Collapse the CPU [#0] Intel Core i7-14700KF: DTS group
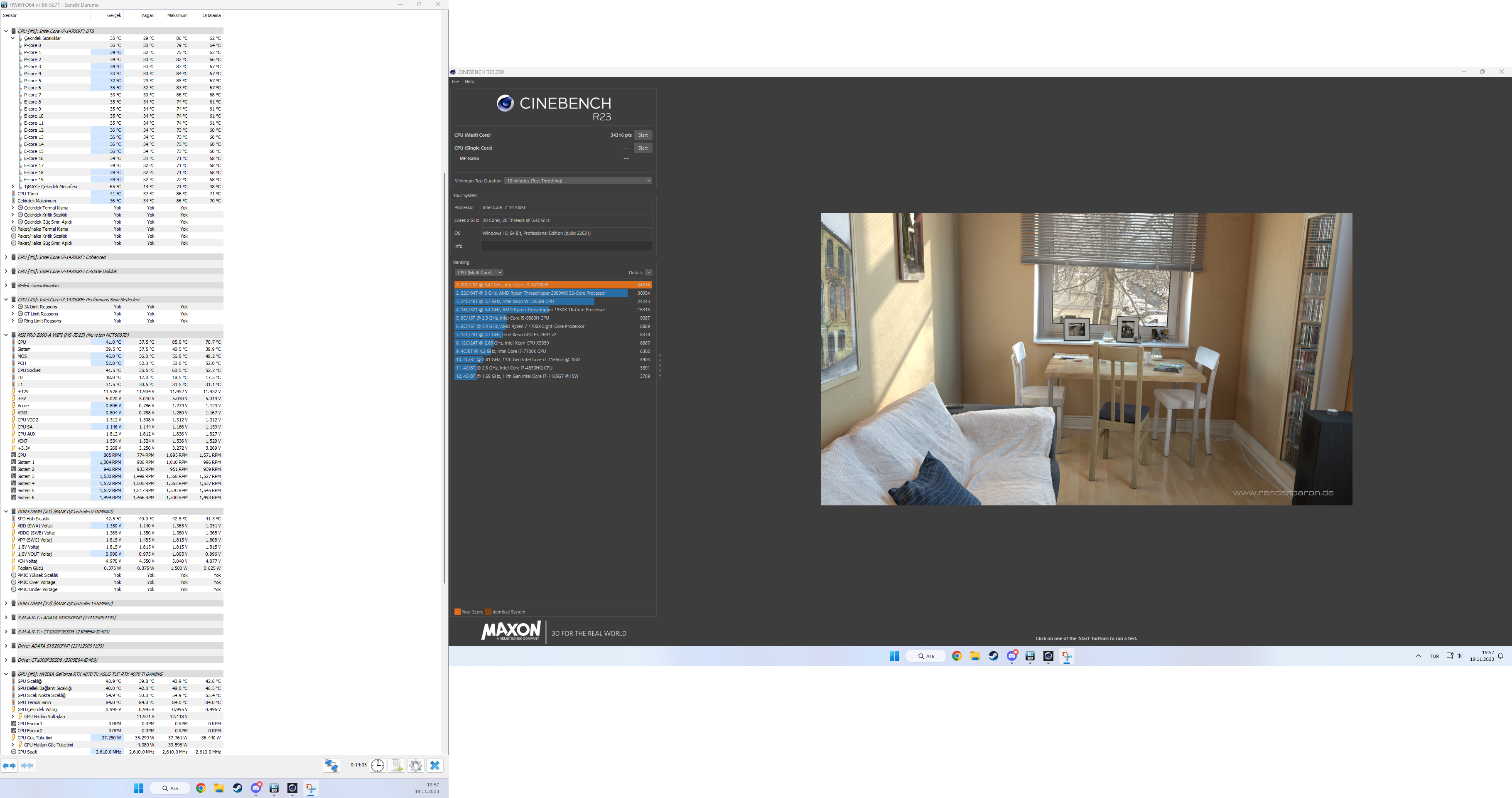 coord(6,31)
